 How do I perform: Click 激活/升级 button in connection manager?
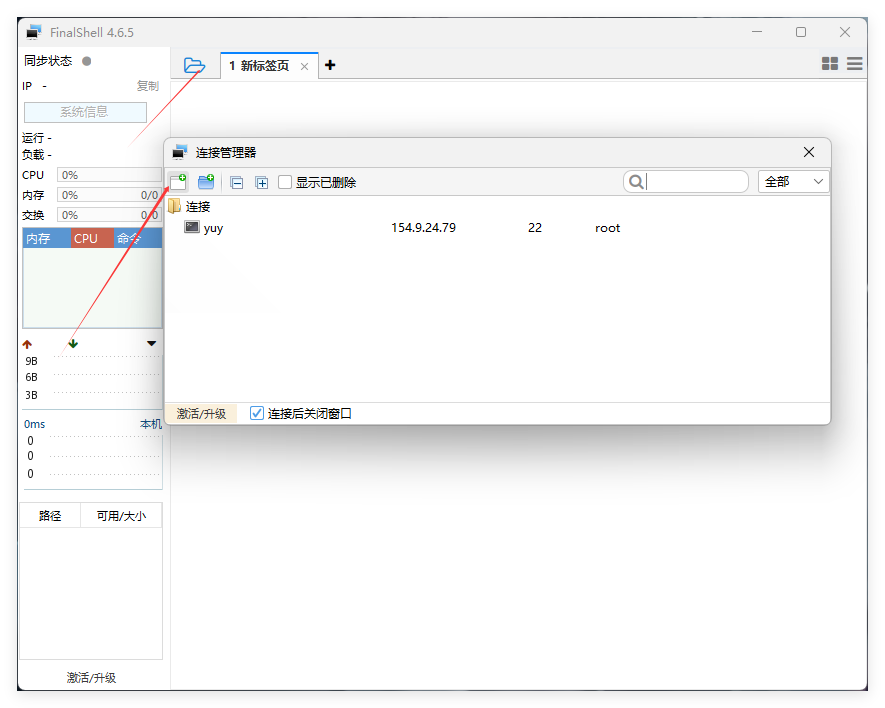pos(201,414)
